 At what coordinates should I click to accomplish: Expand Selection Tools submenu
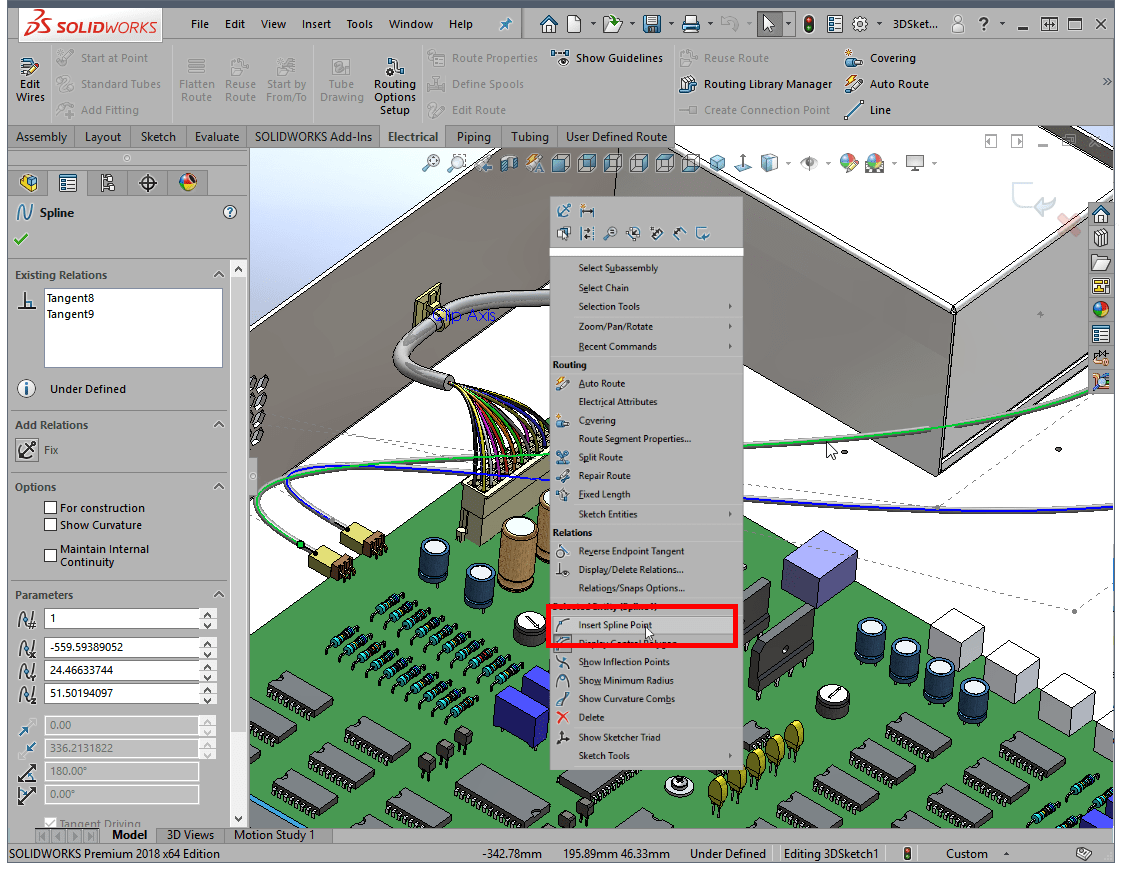click(647, 306)
